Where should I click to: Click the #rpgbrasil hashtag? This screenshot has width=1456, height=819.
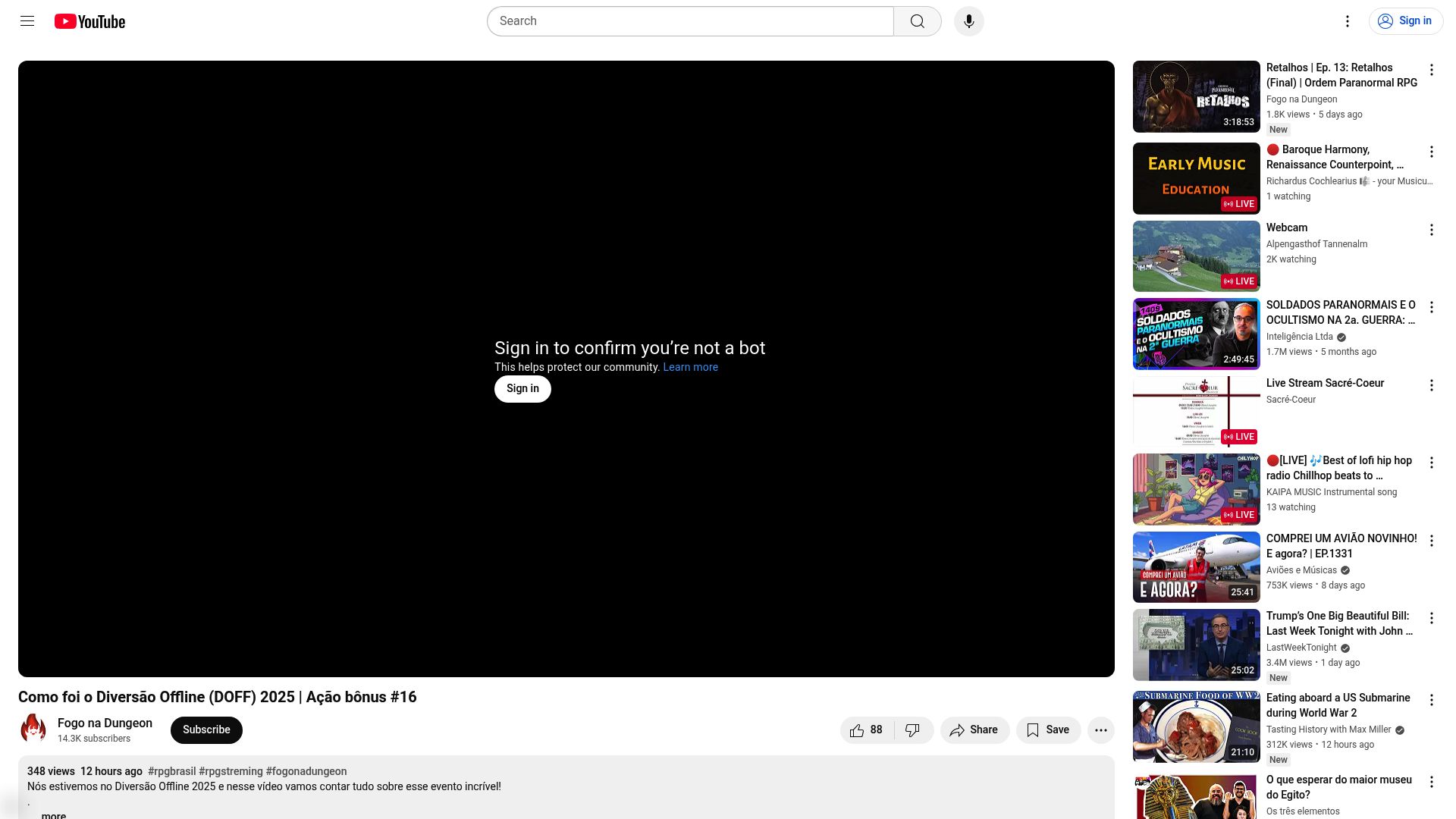(171, 771)
